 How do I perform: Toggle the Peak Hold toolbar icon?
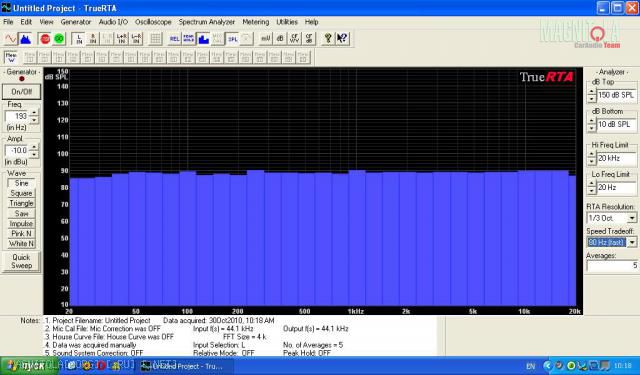(189, 39)
